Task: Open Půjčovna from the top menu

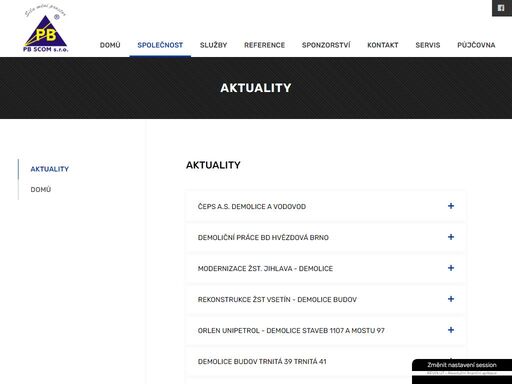Action: click(x=476, y=45)
